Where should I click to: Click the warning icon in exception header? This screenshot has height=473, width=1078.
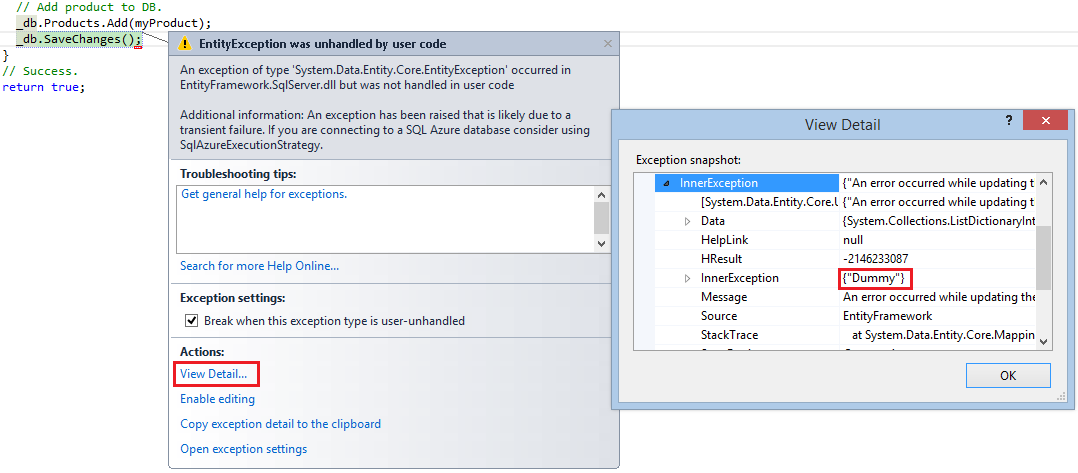(185, 44)
